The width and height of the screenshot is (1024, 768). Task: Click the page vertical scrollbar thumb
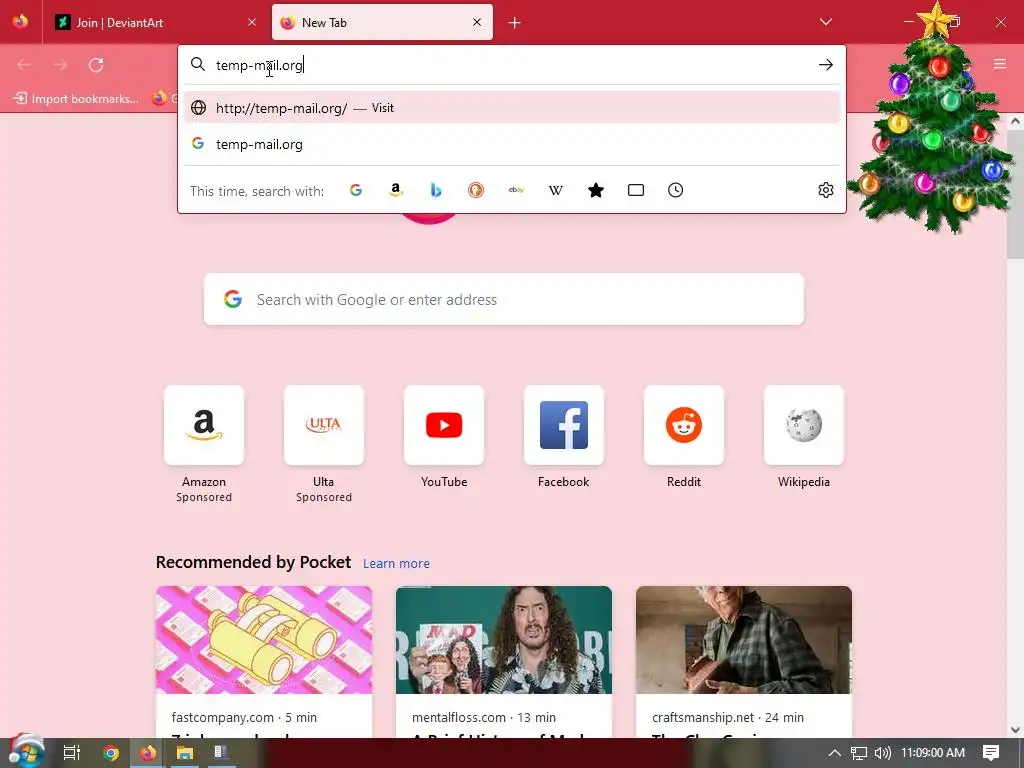point(1015,194)
